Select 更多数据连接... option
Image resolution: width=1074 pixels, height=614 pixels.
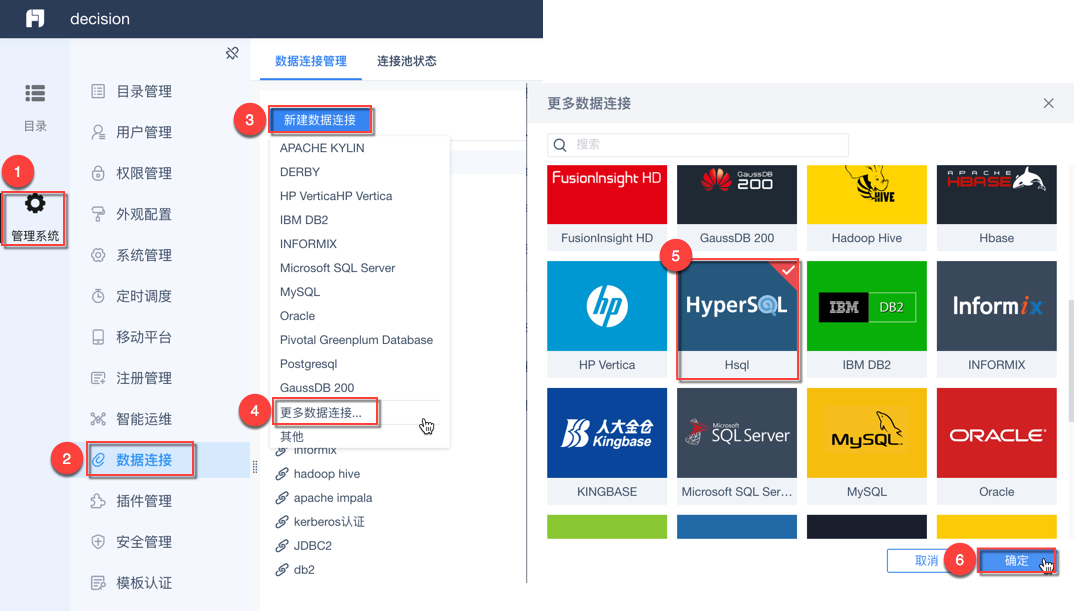coord(321,413)
